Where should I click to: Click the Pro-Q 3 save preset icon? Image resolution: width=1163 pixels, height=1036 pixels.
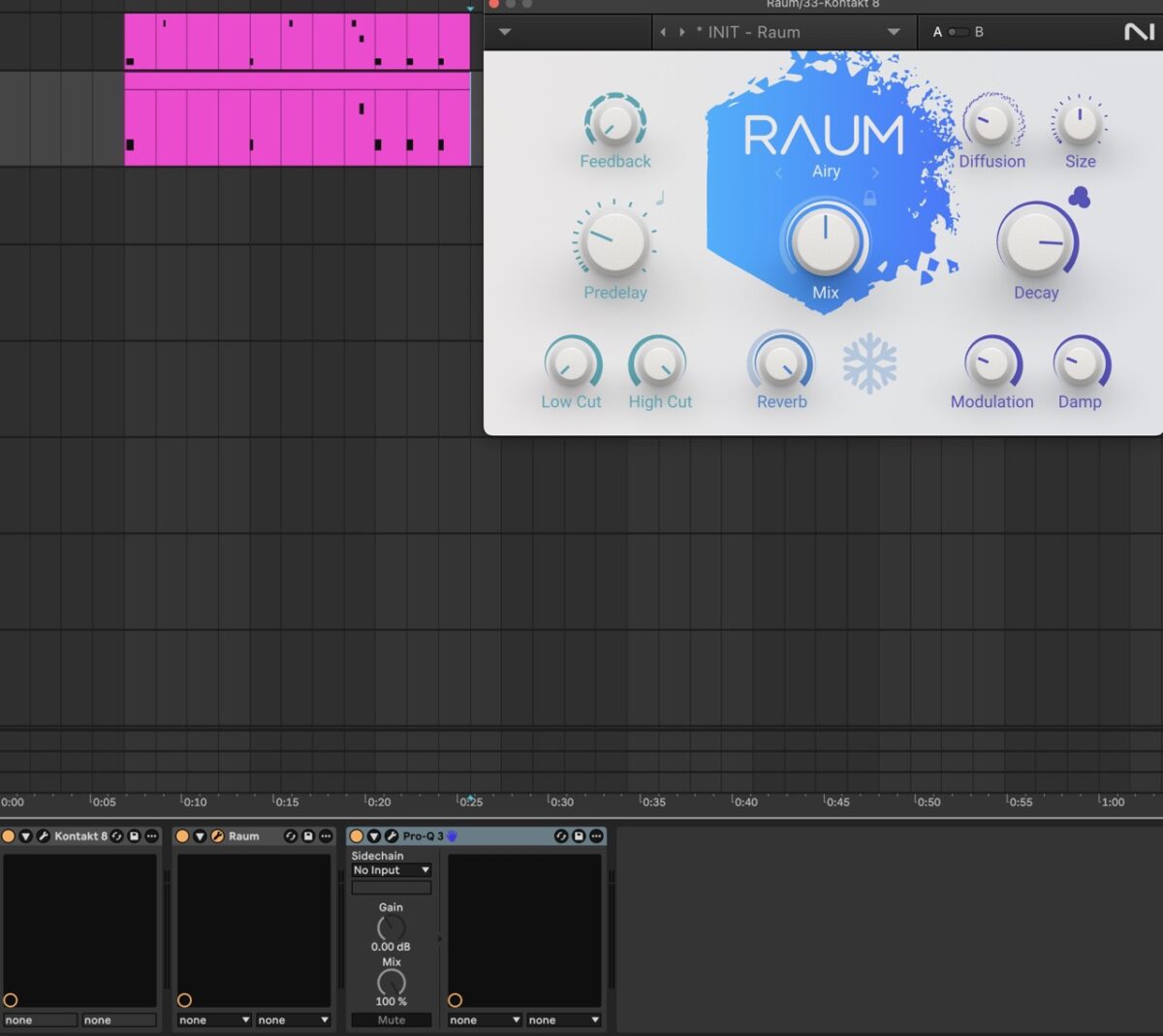[579, 836]
